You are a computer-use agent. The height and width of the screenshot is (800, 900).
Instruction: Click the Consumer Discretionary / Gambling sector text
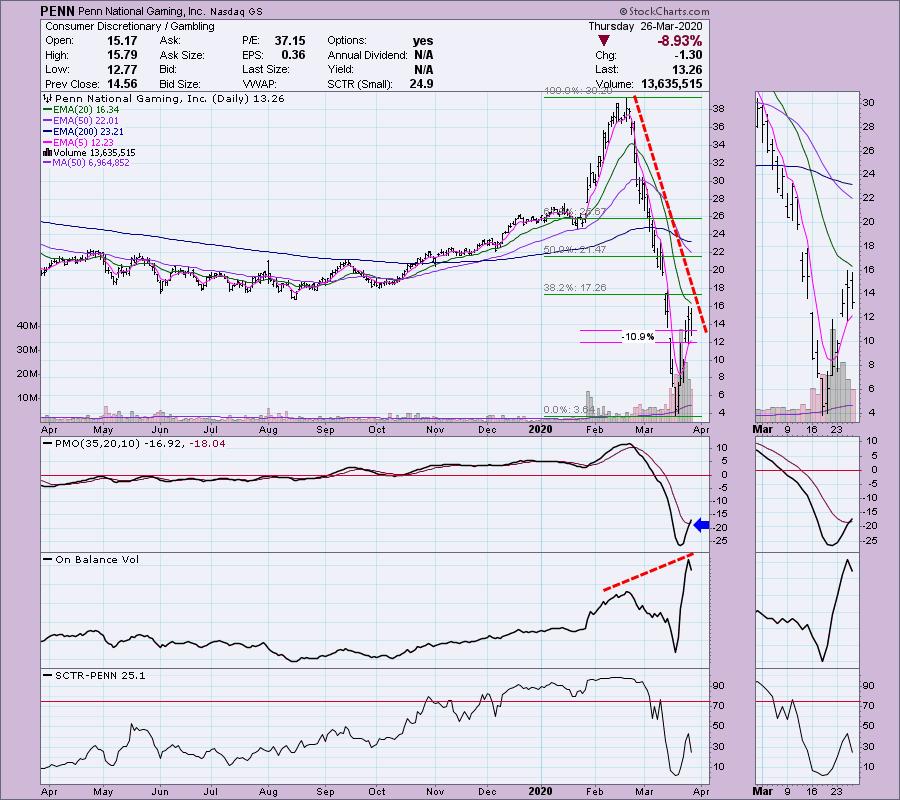tap(130, 26)
